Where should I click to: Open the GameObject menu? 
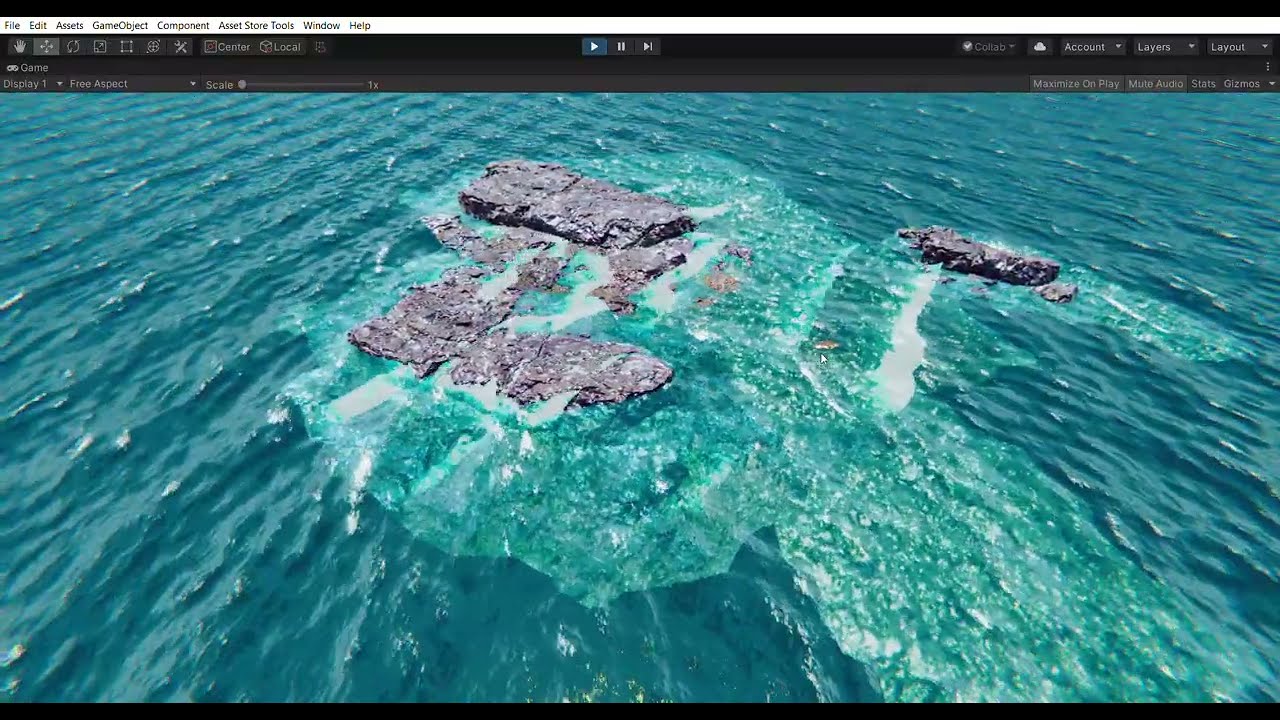[x=120, y=25]
